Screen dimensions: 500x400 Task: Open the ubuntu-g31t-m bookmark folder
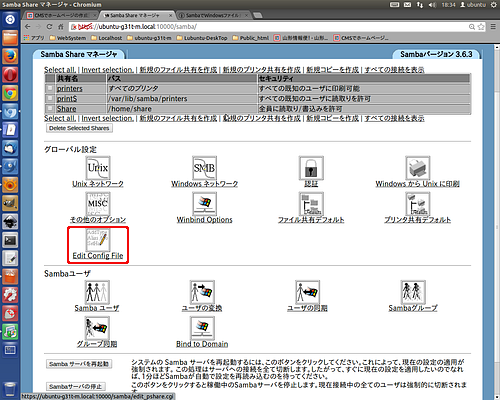point(149,38)
